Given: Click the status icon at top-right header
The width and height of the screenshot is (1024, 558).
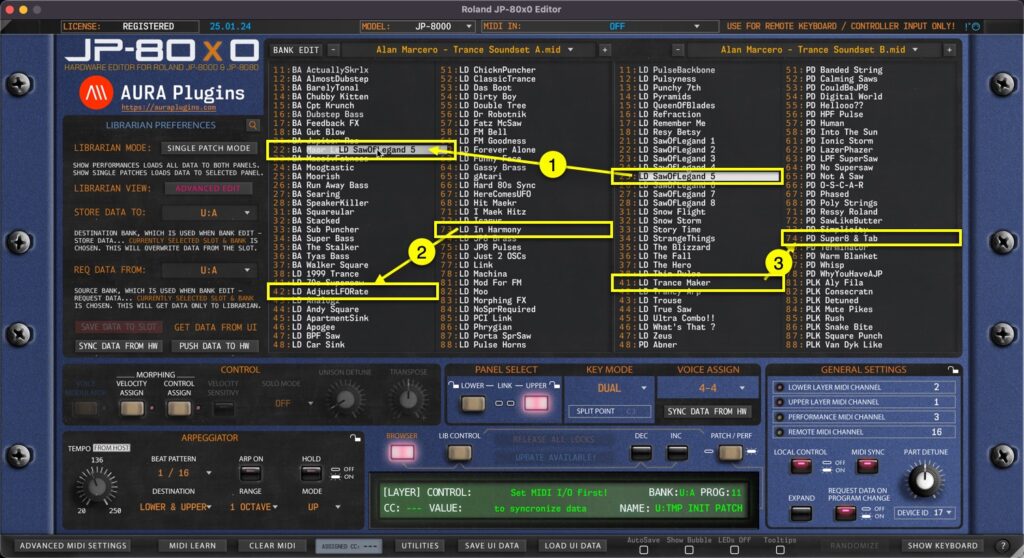Looking at the screenshot, I should (x=975, y=27).
